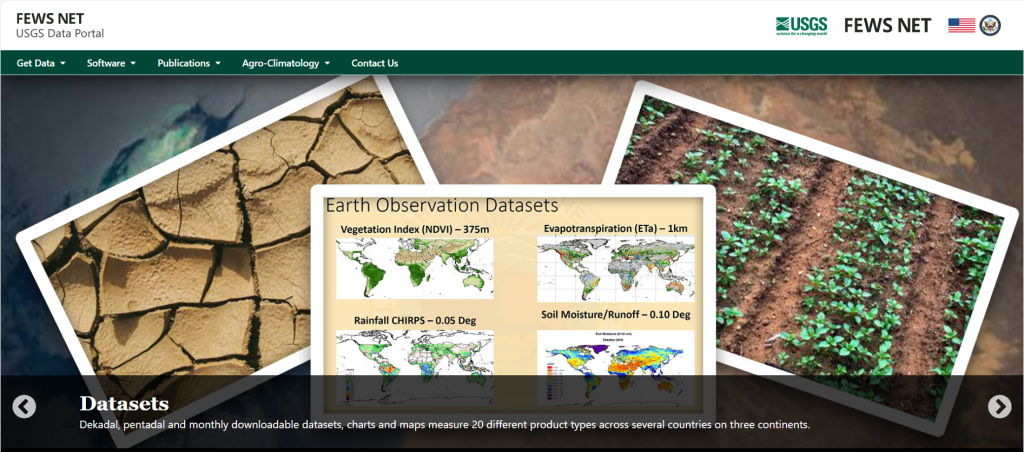Expand the Get Data dropdown menu

pos(41,63)
